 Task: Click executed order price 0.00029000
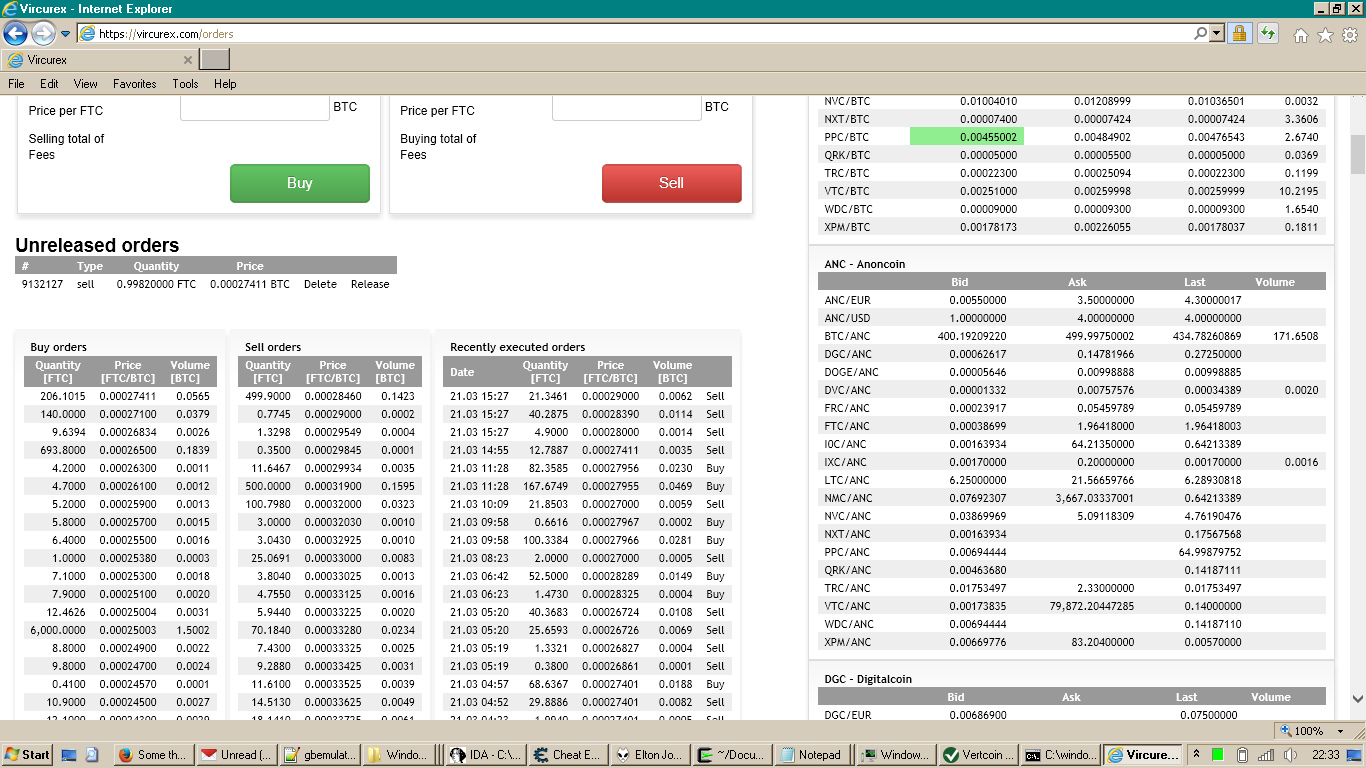(610, 396)
